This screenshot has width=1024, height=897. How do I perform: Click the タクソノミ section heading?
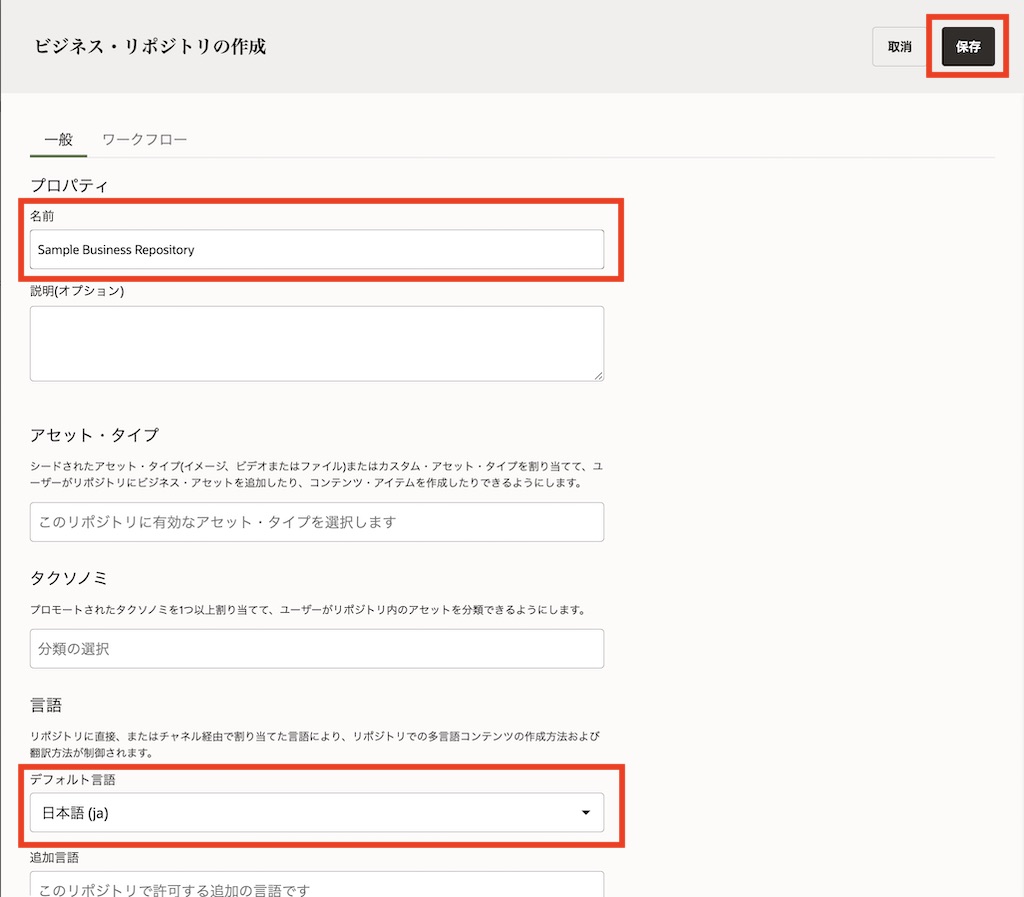[69, 578]
